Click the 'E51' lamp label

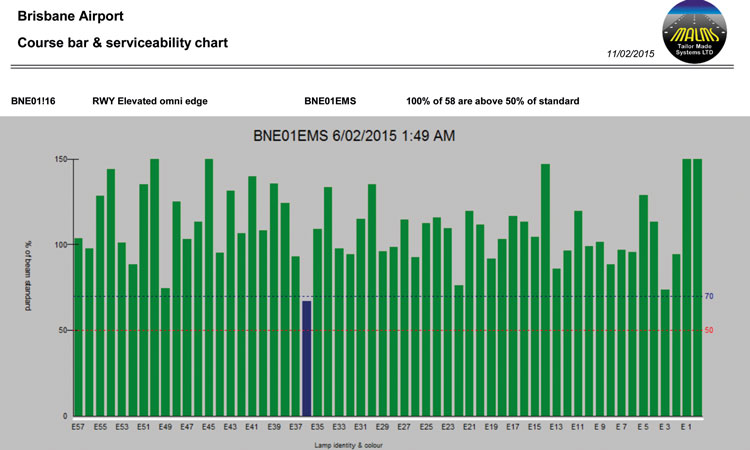pyautogui.click(x=143, y=427)
